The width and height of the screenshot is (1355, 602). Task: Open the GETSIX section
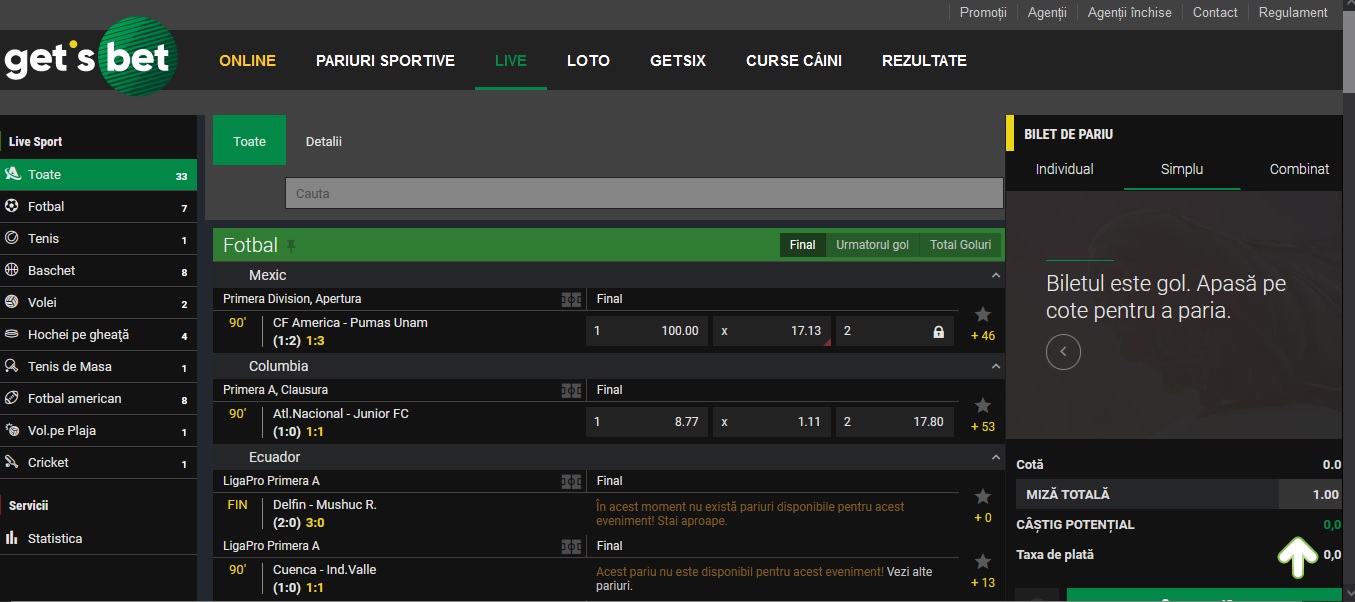click(x=678, y=61)
